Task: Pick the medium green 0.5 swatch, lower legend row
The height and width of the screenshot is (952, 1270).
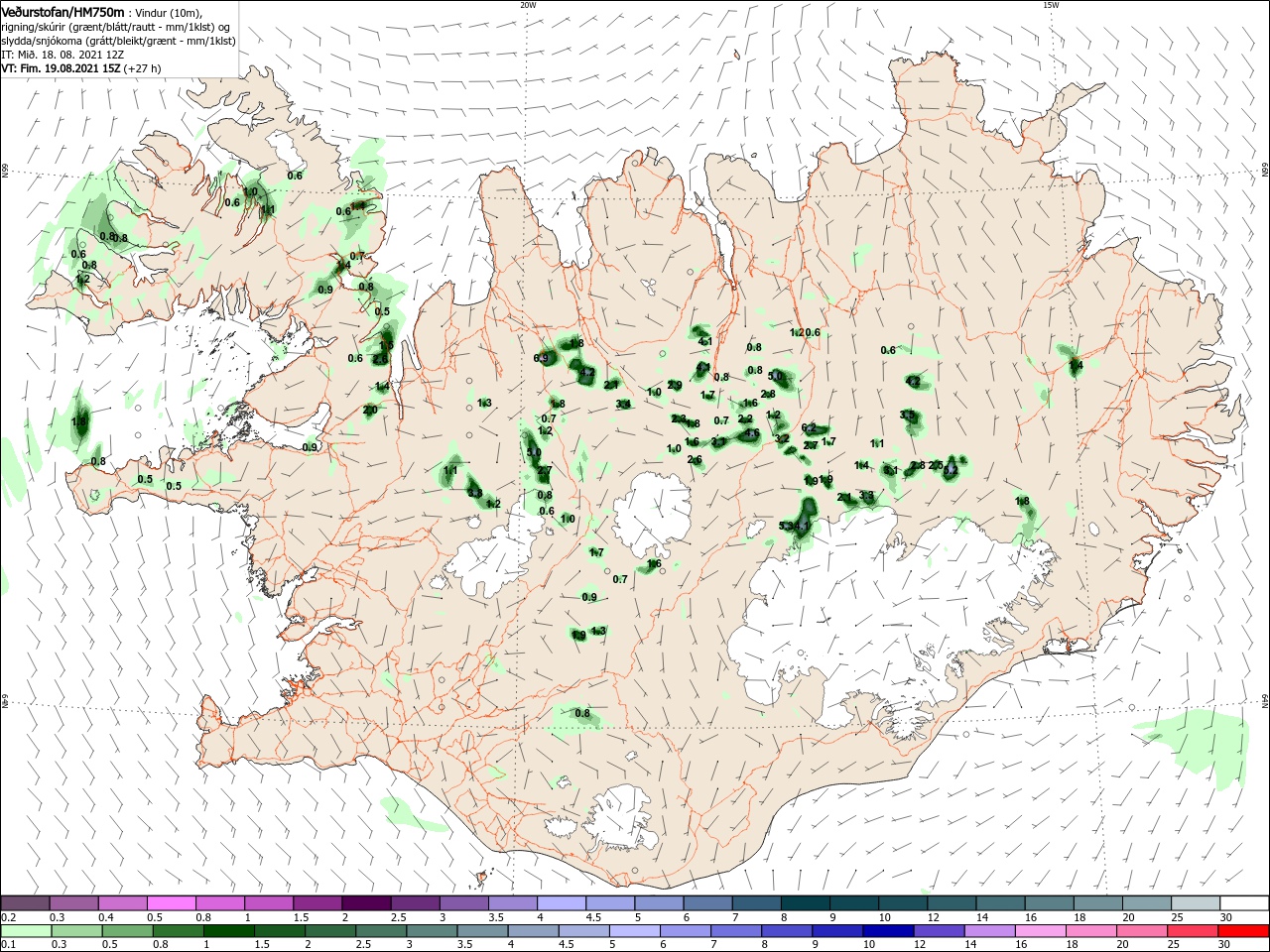Action: pyautogui.click(x=128, y=931)
